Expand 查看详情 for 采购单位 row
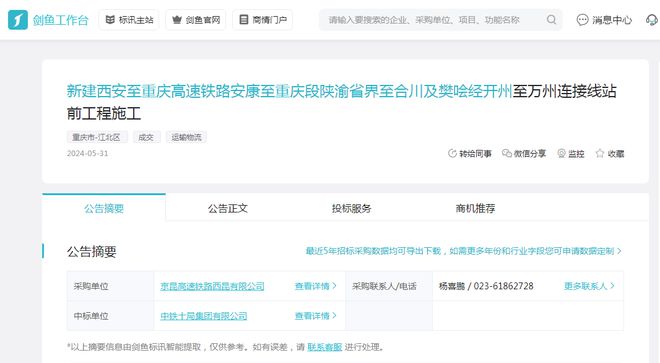Image resolution: width=660 pixels, height=363 pixels. pyautogui.click(x=316, y=286)
